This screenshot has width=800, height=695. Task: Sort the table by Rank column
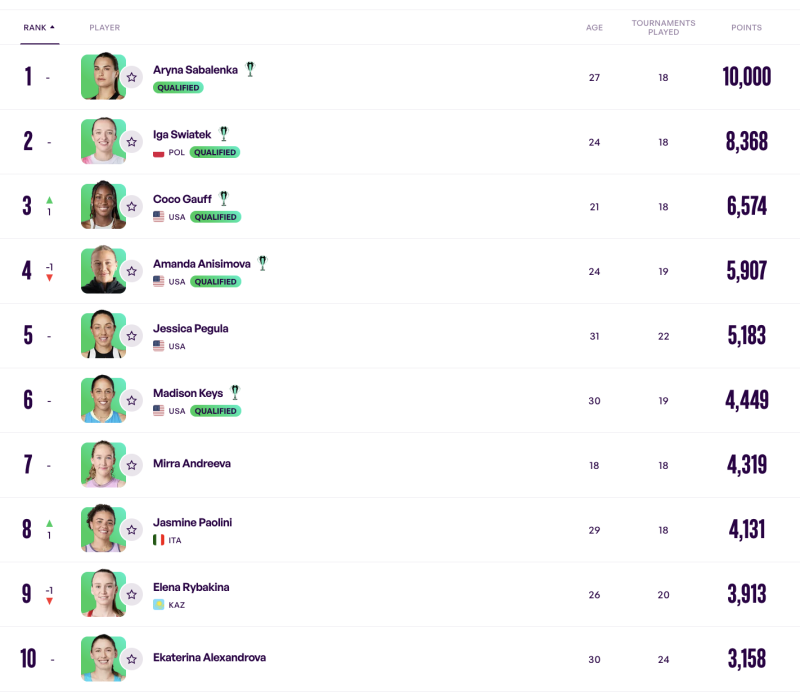click(x=39, y=28)
